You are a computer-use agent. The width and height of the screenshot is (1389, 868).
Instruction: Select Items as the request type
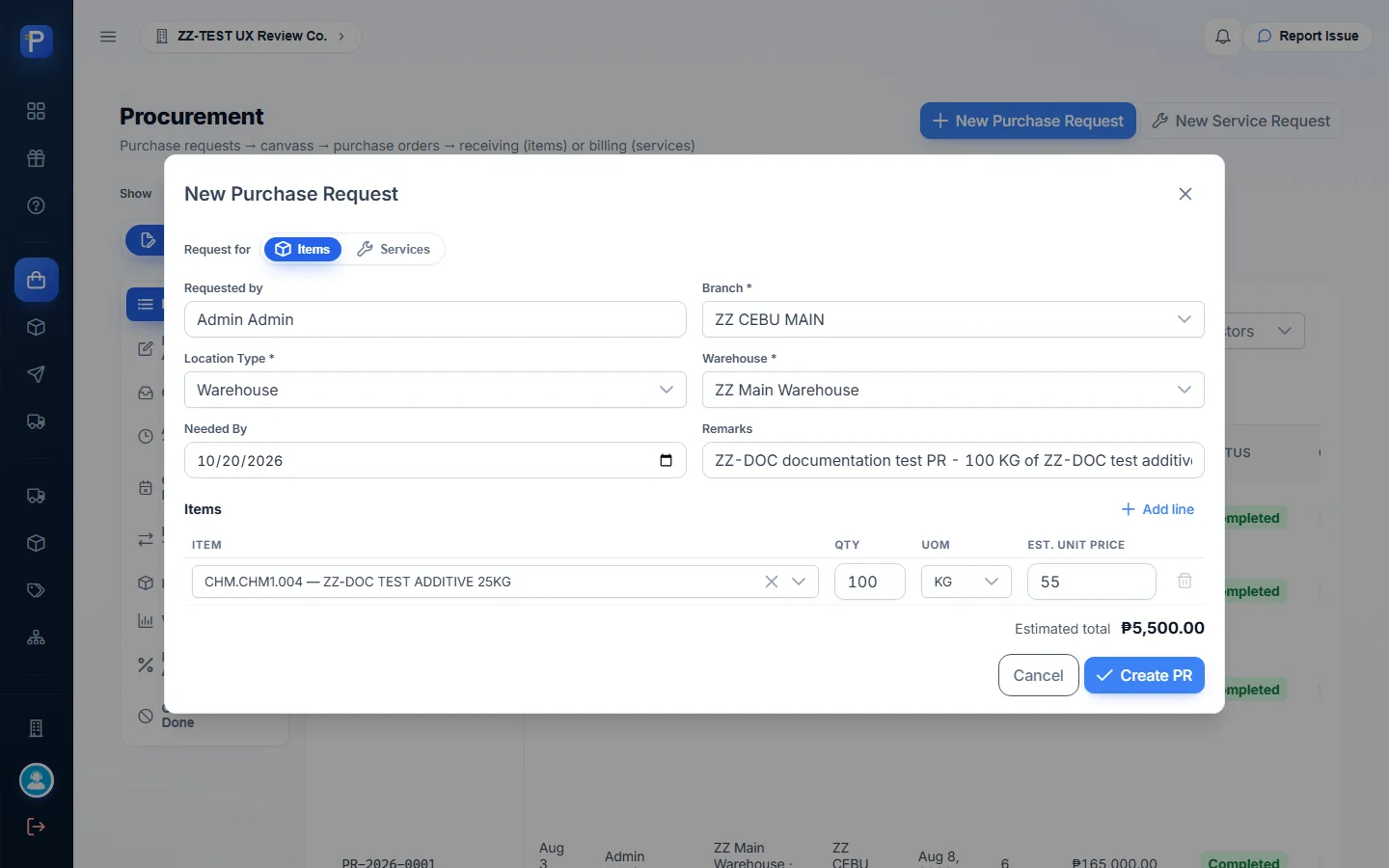click(303, 249)
